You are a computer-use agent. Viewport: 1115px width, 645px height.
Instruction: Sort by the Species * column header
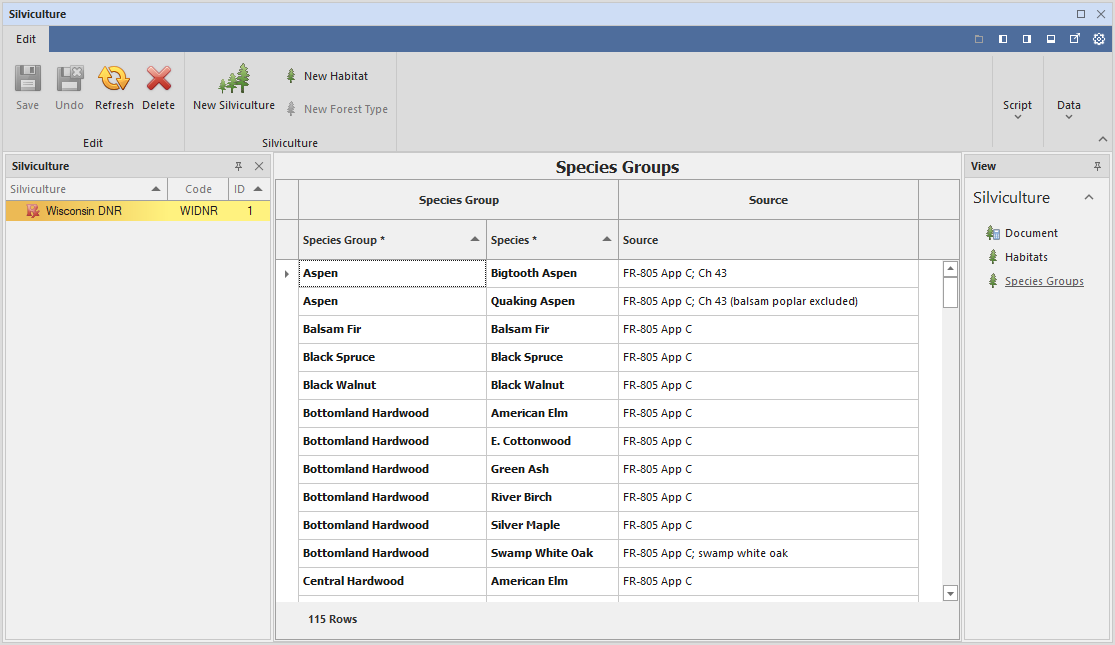553,240
